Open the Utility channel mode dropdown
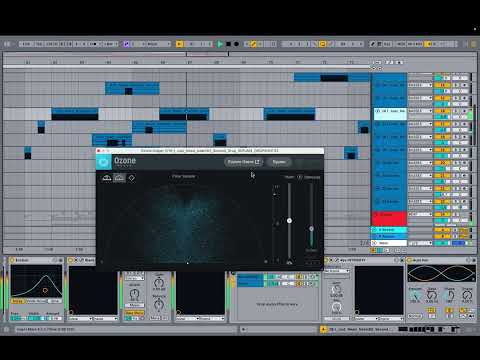This screenshot has width=480, height=360. tap(134, 278)
